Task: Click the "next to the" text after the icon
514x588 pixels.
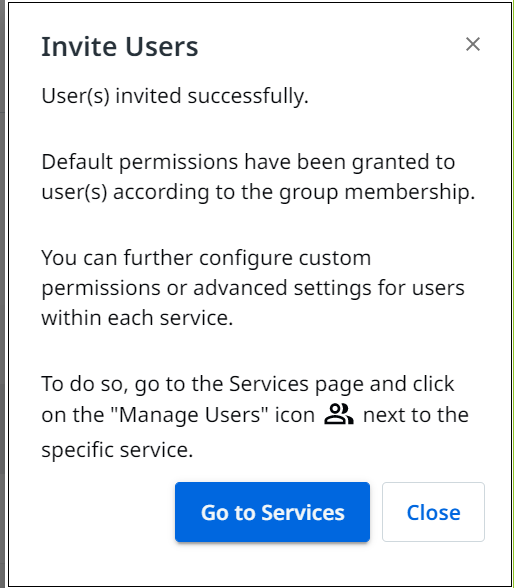Action: pos(416,415)
